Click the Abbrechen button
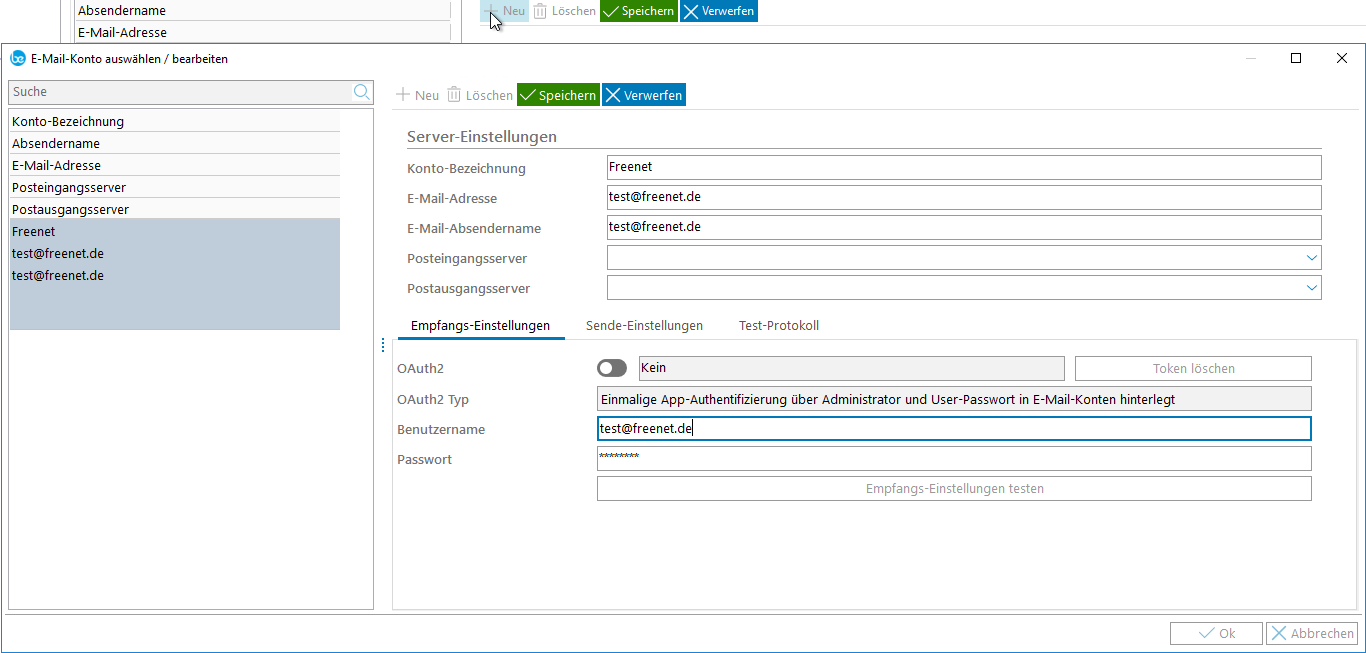This screenshot has width=1366, height=653. pyautogui.click(x=1311, y=633)
